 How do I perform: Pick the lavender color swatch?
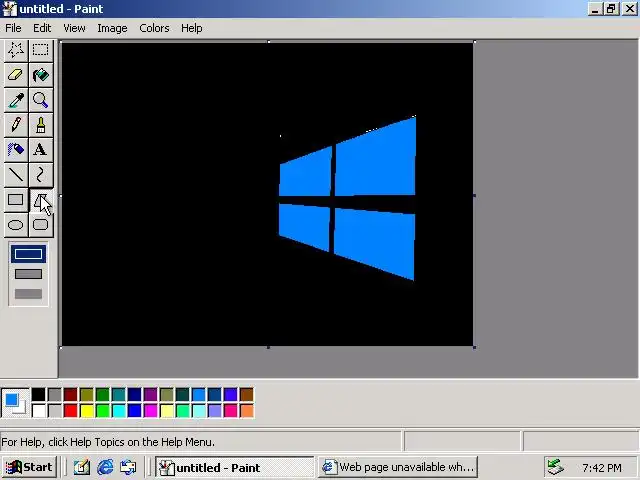point(215,411)
